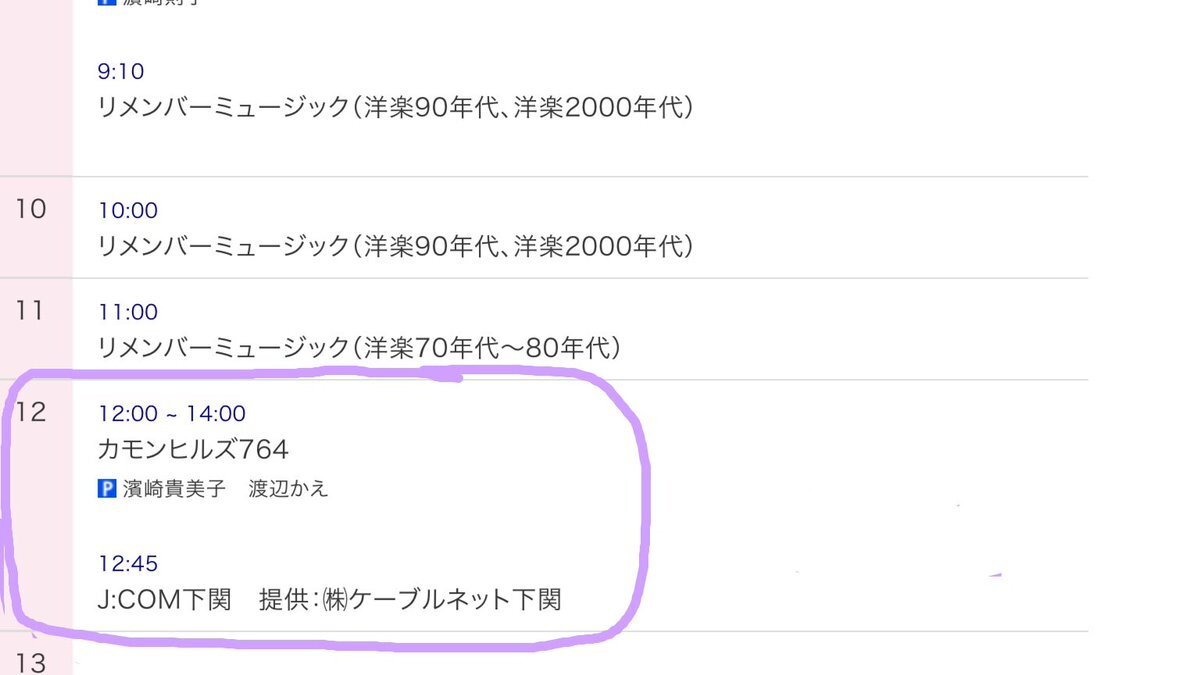Click the pink hour column beside 9:10
The image size is (1200, 675).
tap(36, 88)
